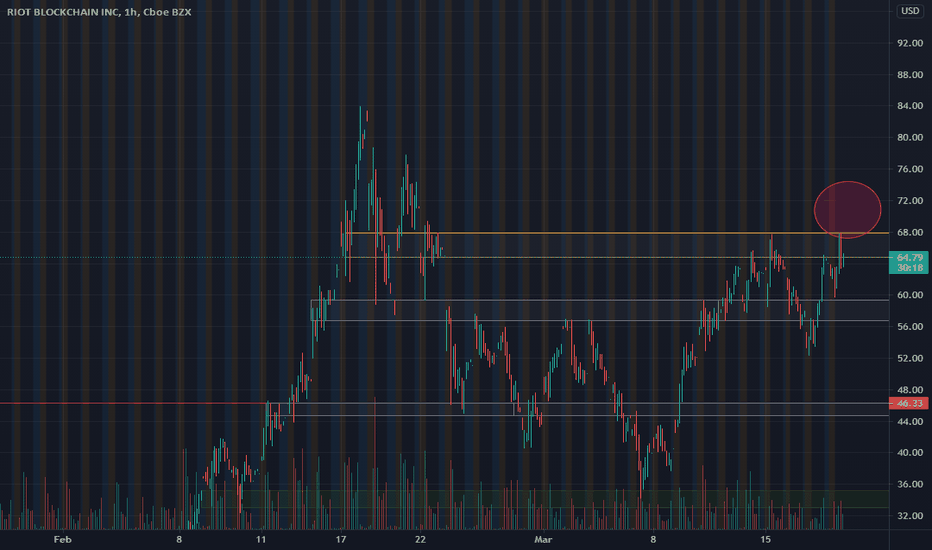Click the 40.00 price axis label
The width and height of the screenshot is (932, 550).
tap(910, 452)
